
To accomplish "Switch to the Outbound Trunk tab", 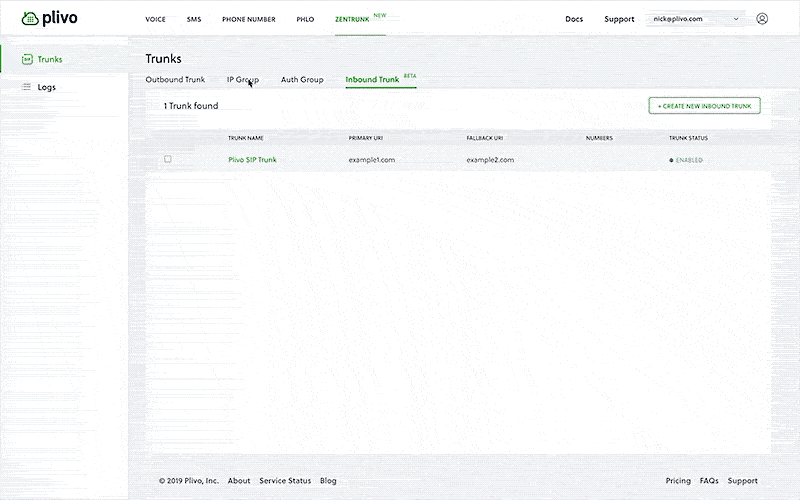I will (175, 79).
